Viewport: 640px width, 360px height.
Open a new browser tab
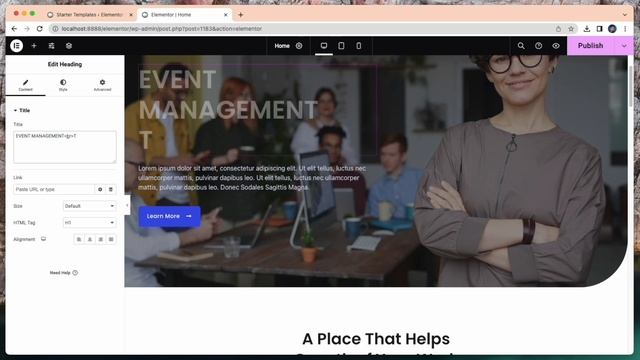tap(241, 15)
